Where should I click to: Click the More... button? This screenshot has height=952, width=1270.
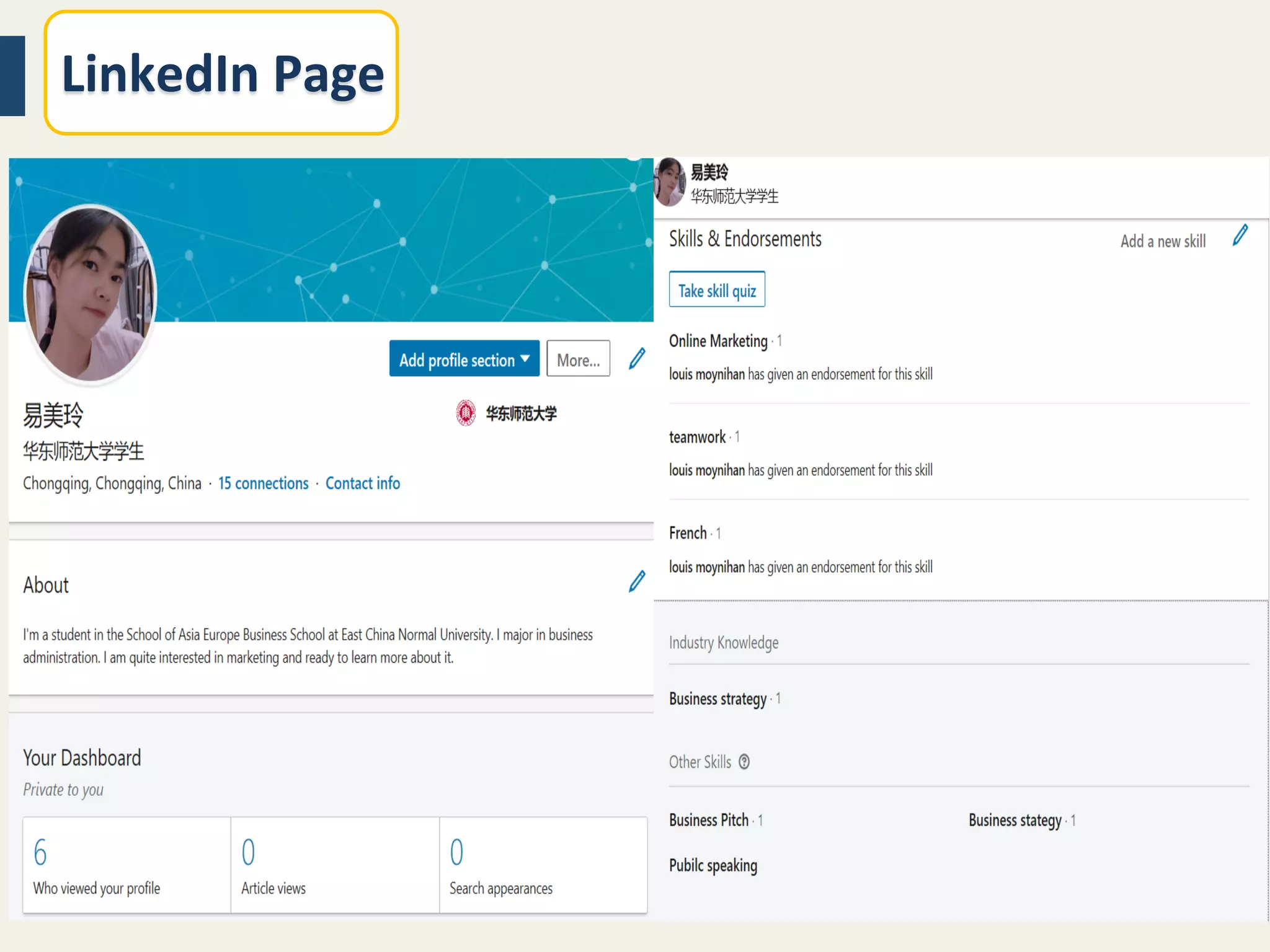click(x=578, y=358)
